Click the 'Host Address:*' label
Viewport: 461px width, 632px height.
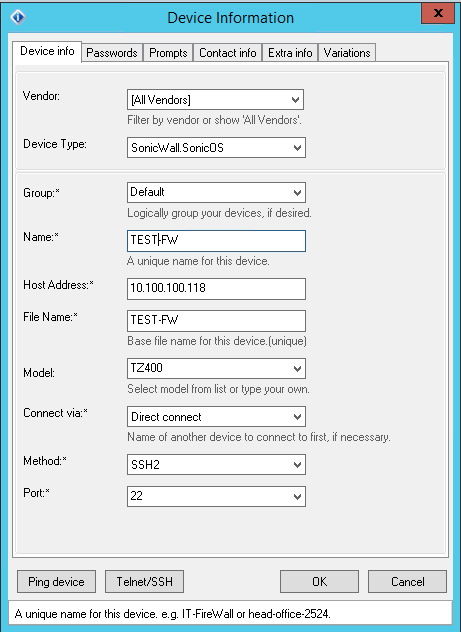[58, 285]
